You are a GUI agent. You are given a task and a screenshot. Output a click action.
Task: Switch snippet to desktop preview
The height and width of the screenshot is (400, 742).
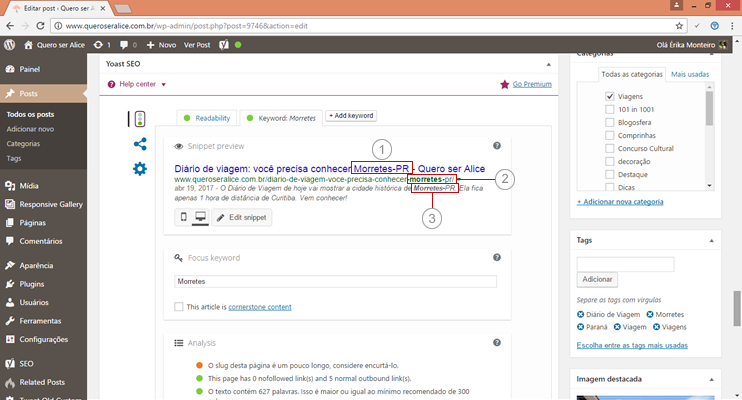[x=201, y=217]
